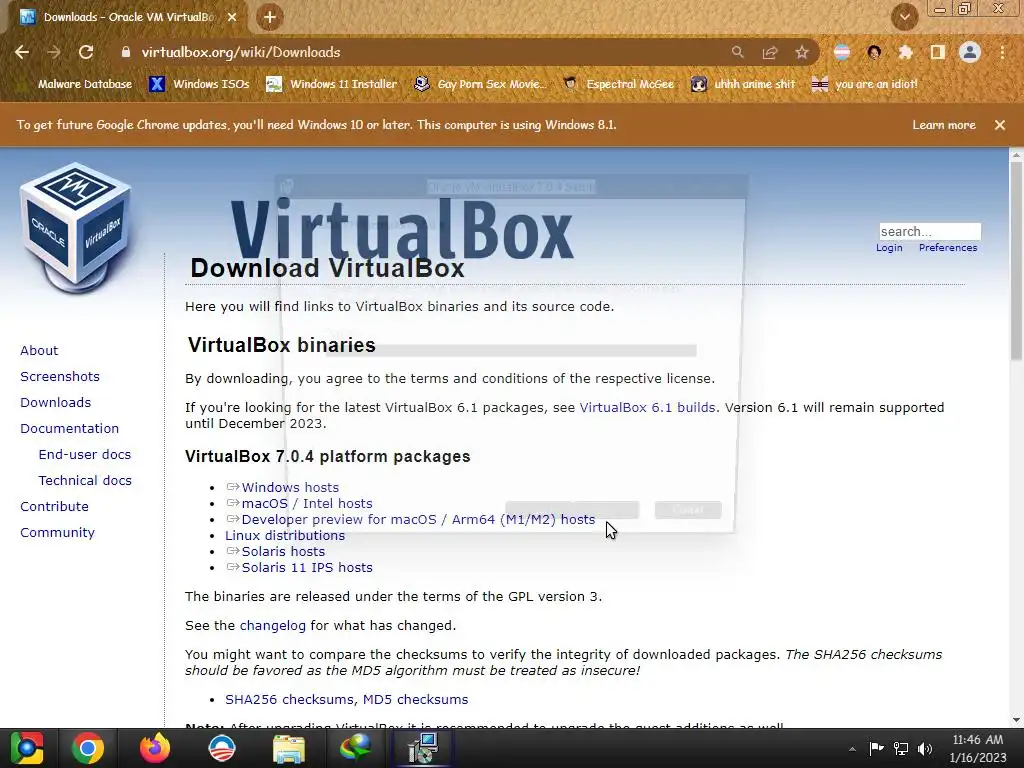The width and height of the screenshot is (1024, 768).
Task: Open the Start button on taskbar
Action: click(x=26, y=748)
